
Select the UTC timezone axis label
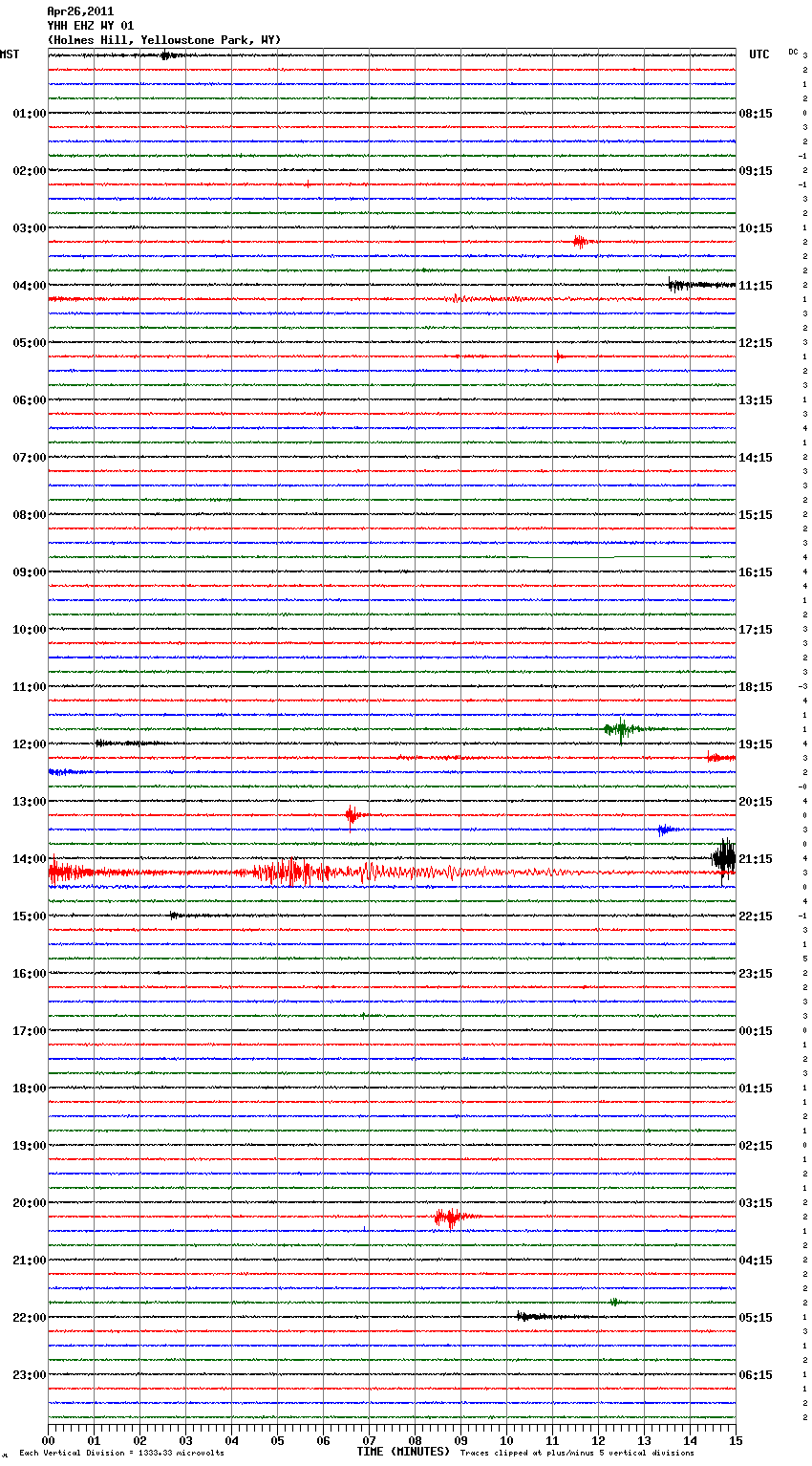pos(759,54)
